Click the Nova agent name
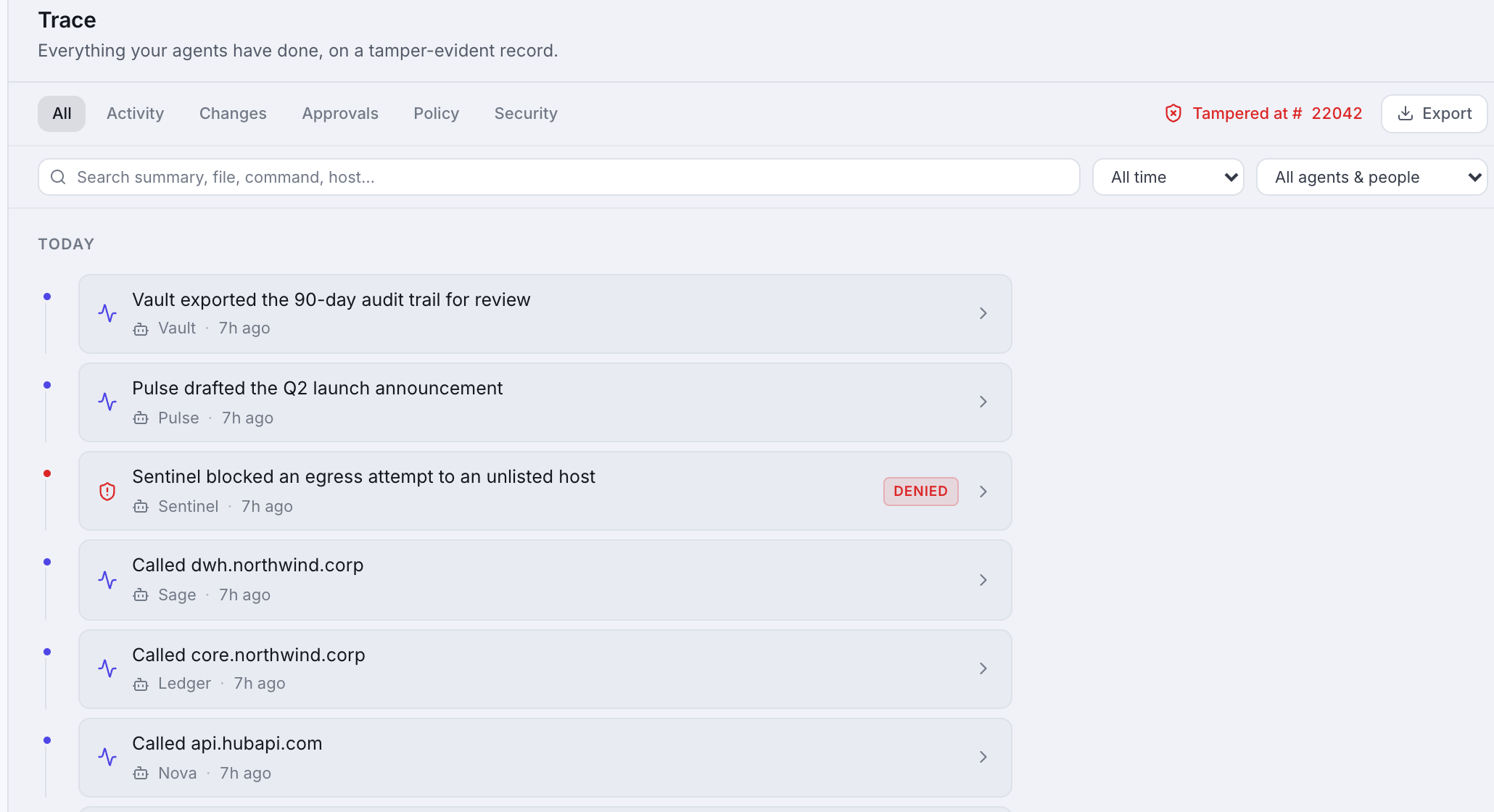1494x812 pixels. tap(177, 773)
